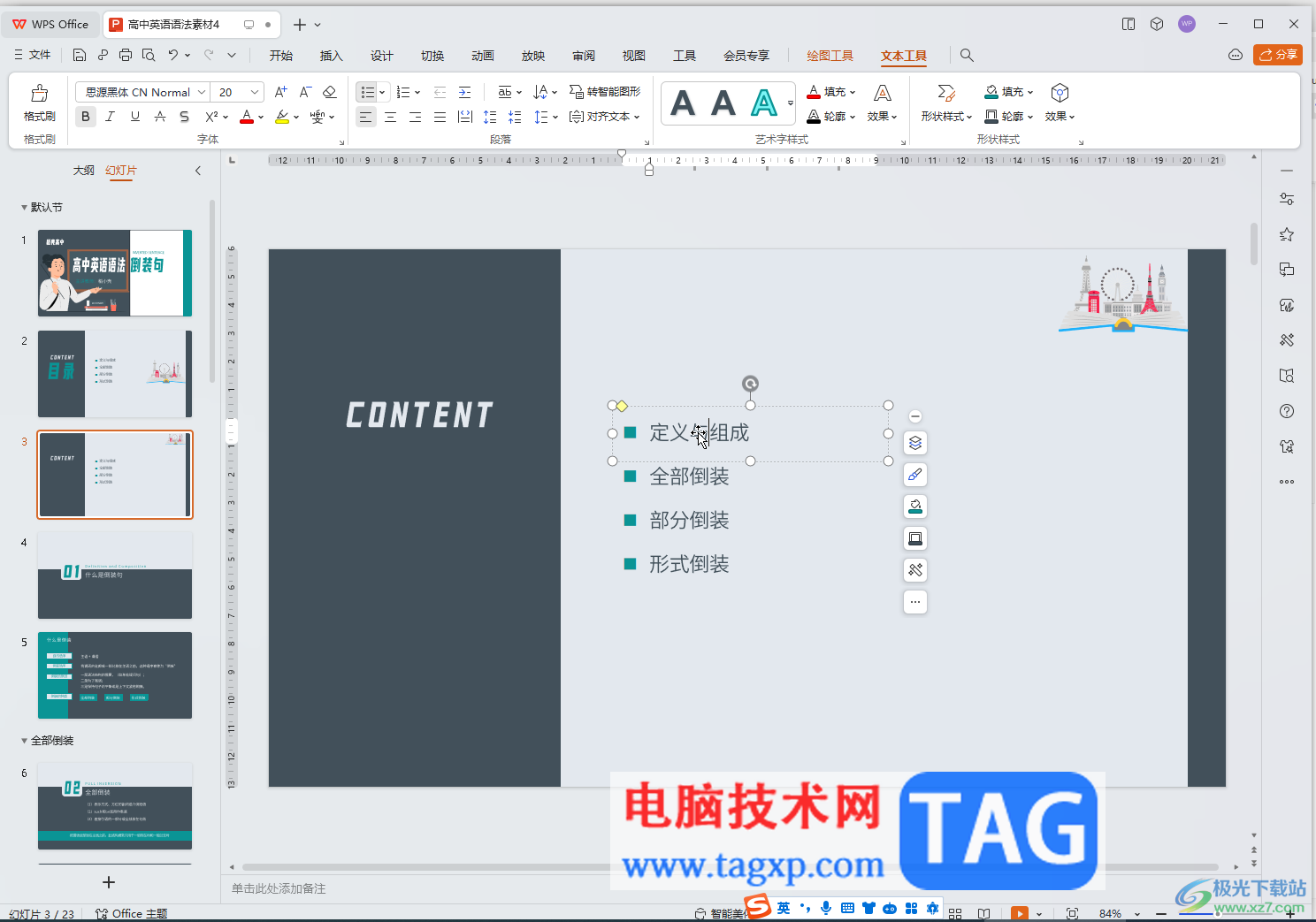Open 对齐文本 align text dropdown
The height and width of the screenshot is (922, 1316).
pos(605,117)
